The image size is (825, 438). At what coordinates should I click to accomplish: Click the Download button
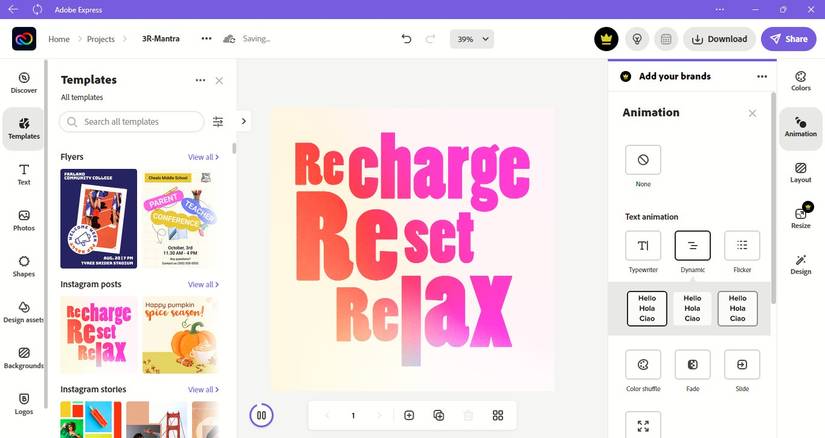point(719,39)
